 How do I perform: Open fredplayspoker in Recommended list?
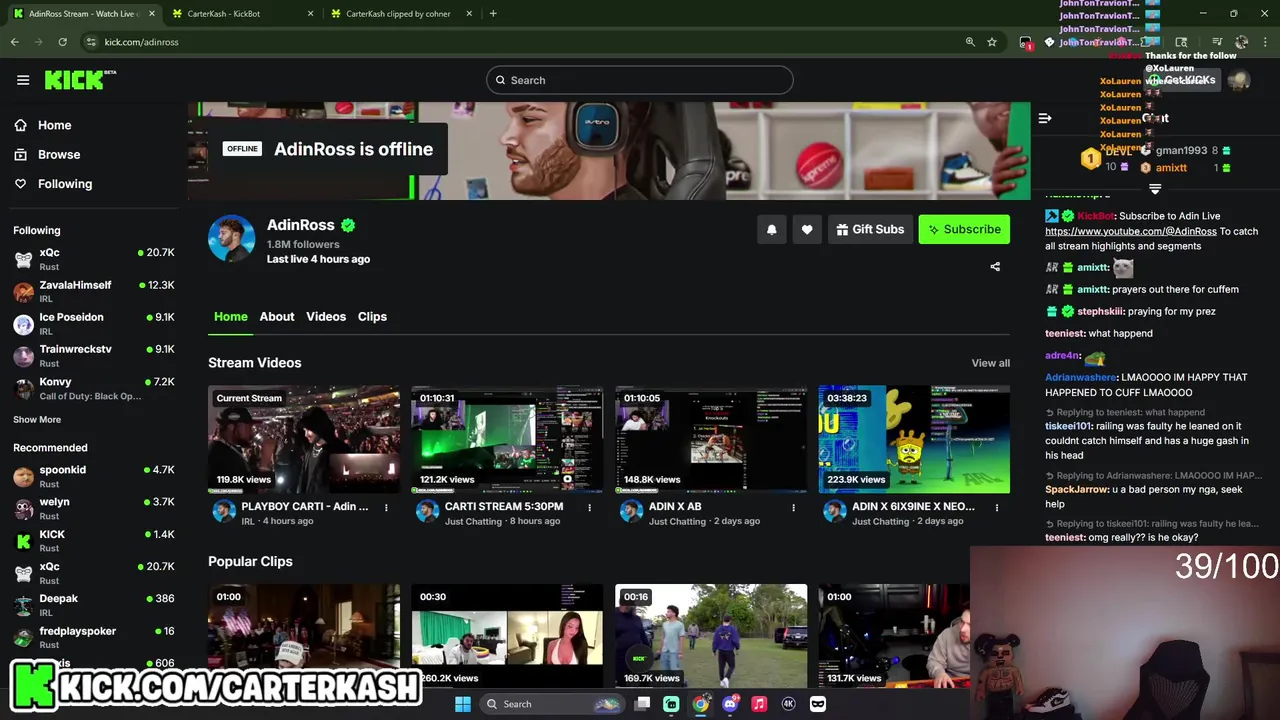point(94,637)
